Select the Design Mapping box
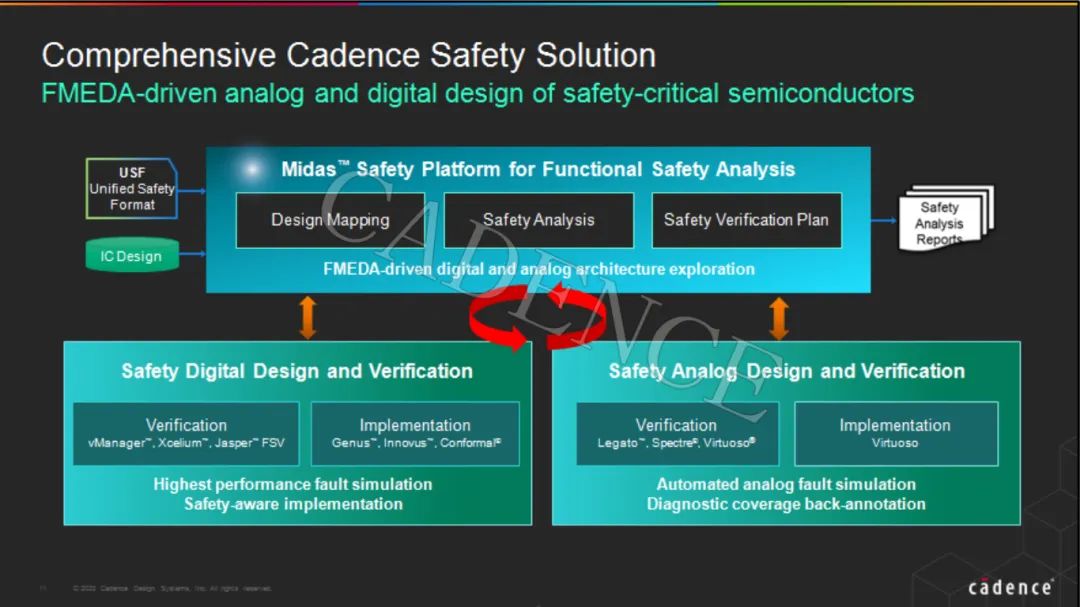Viewport: 1080px width, 607px height. coord(330,220)
